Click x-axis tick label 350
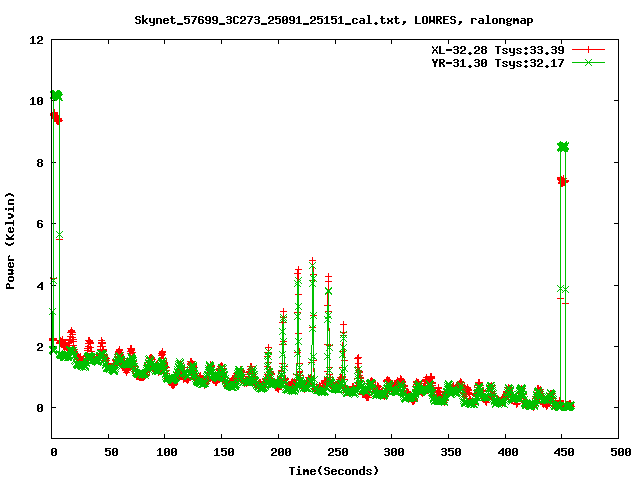Image resolution: width=640 pixels, height=480 pixels. [449, 452]
